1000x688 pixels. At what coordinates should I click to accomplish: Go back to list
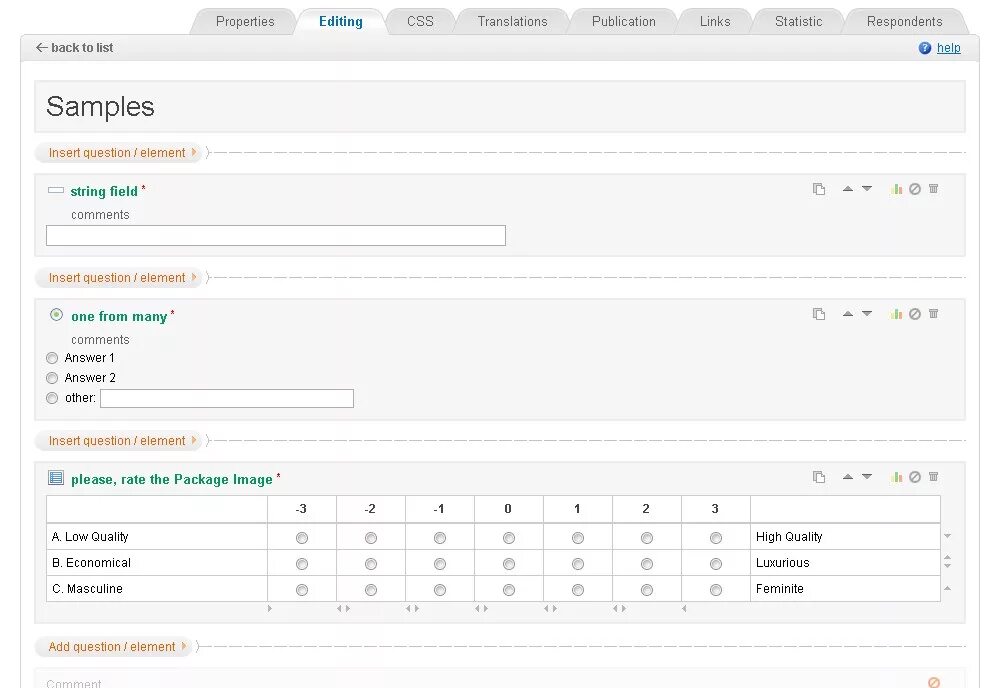(75, 48)
